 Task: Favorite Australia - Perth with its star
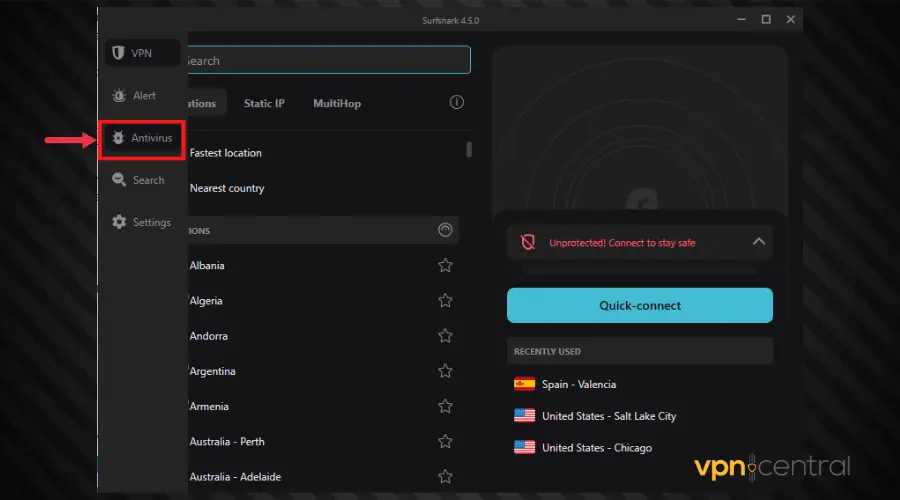(x=445, y=441)
